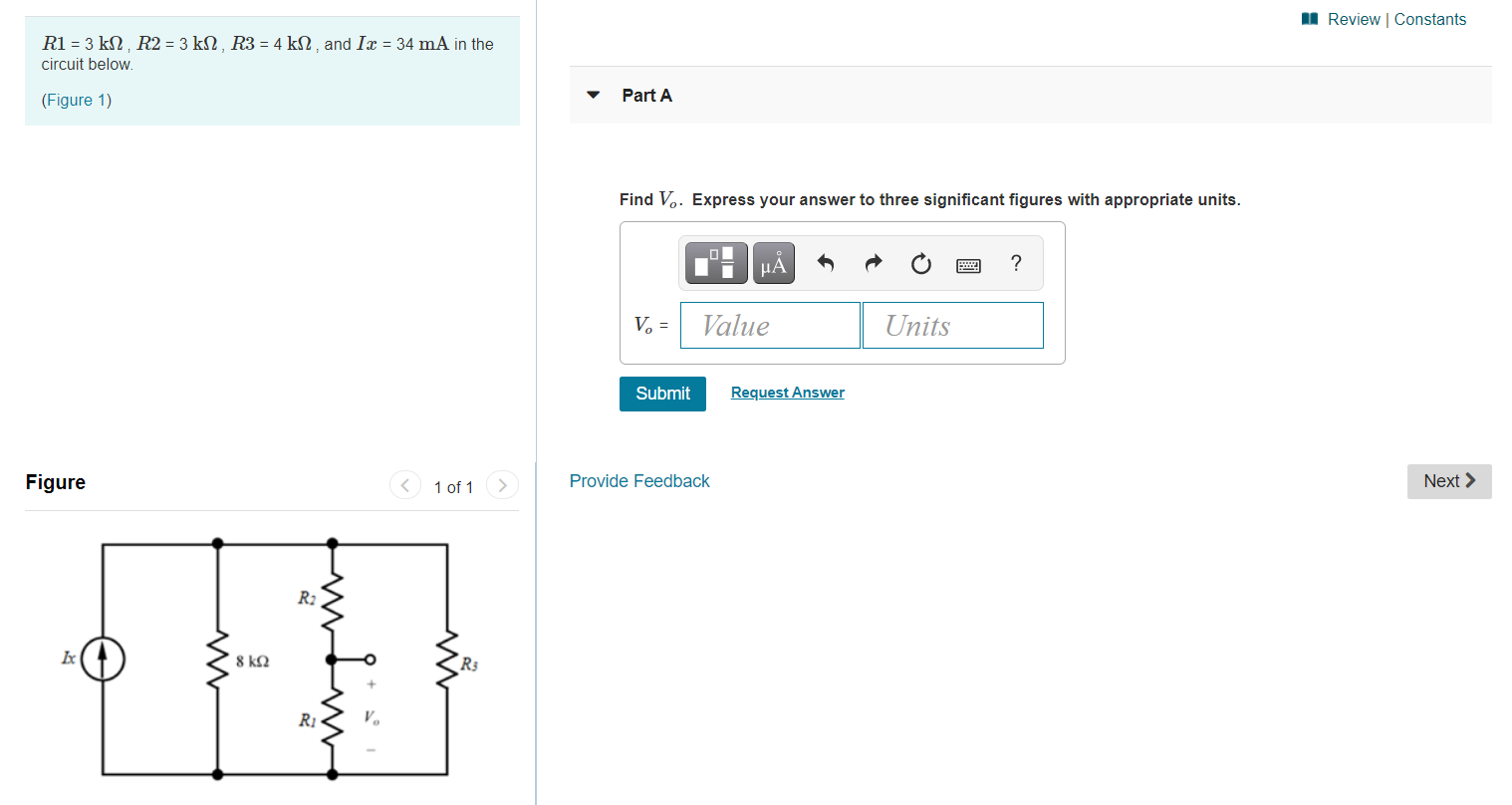
Task: Open the Figure 1 link
Action: (76, 100)
